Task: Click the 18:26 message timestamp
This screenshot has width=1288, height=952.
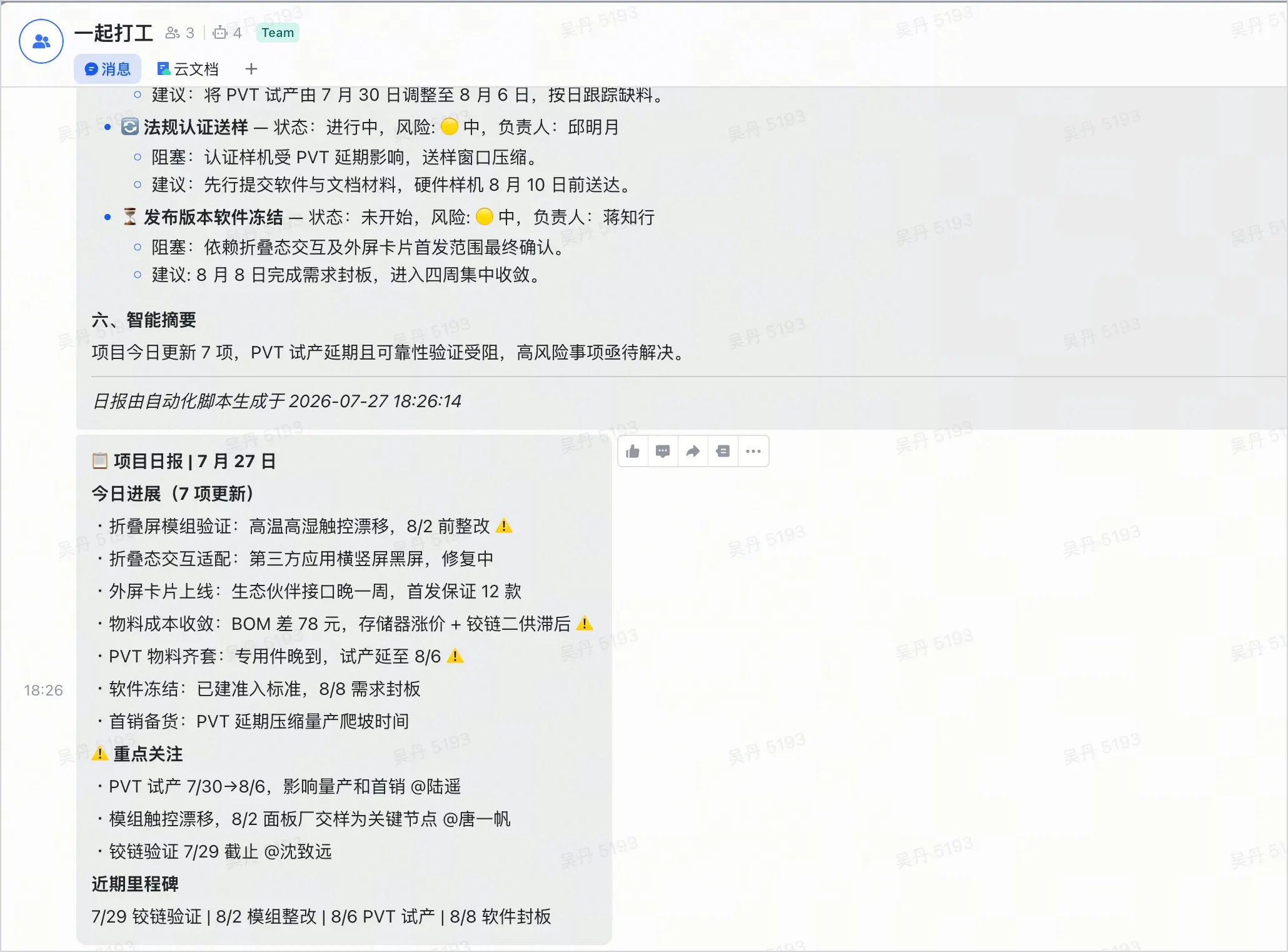Action: [43, 690]
